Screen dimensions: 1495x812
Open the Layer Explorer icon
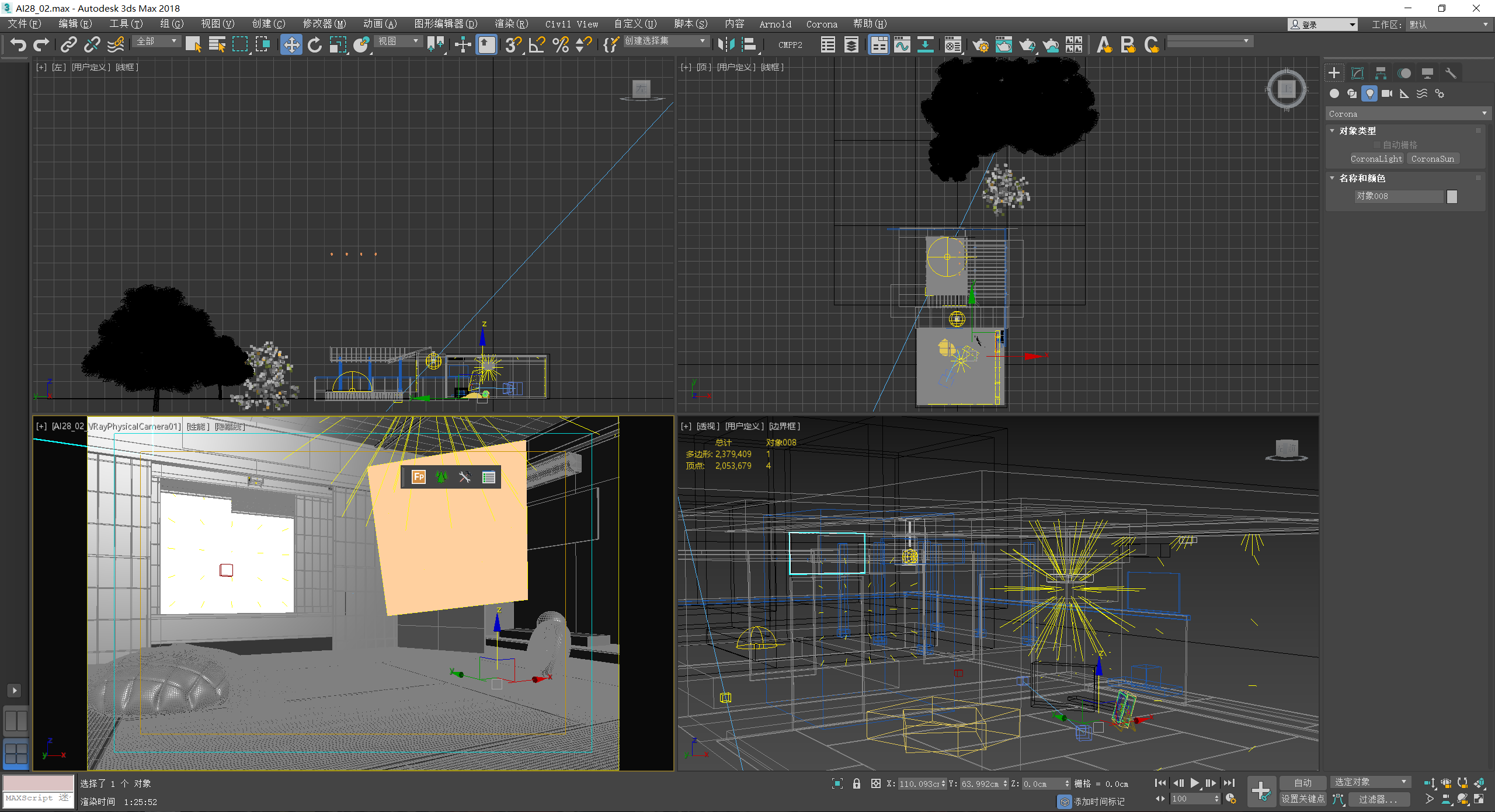pos(851,44)
